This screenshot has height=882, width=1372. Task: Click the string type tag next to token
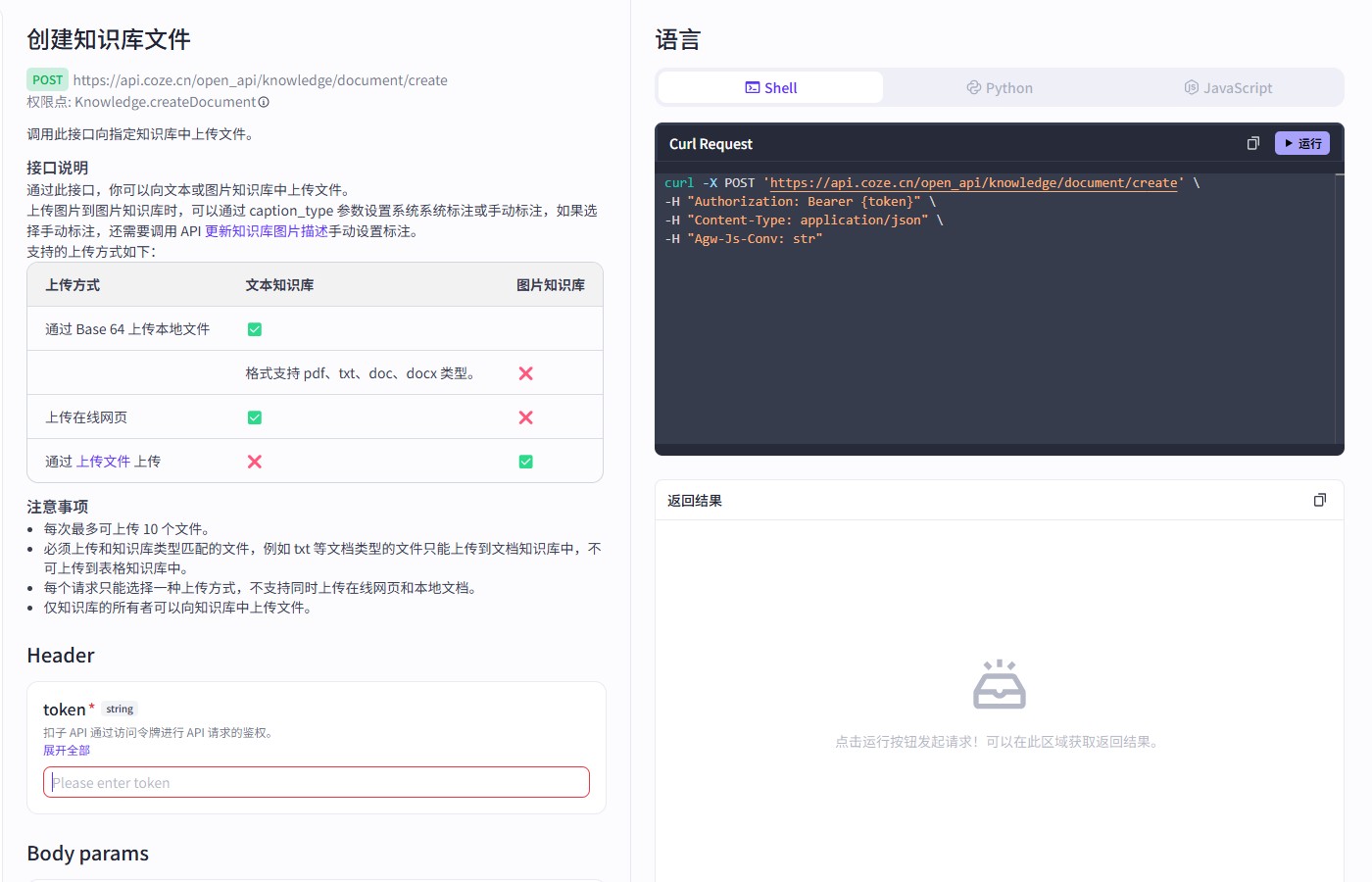(120, 709)
